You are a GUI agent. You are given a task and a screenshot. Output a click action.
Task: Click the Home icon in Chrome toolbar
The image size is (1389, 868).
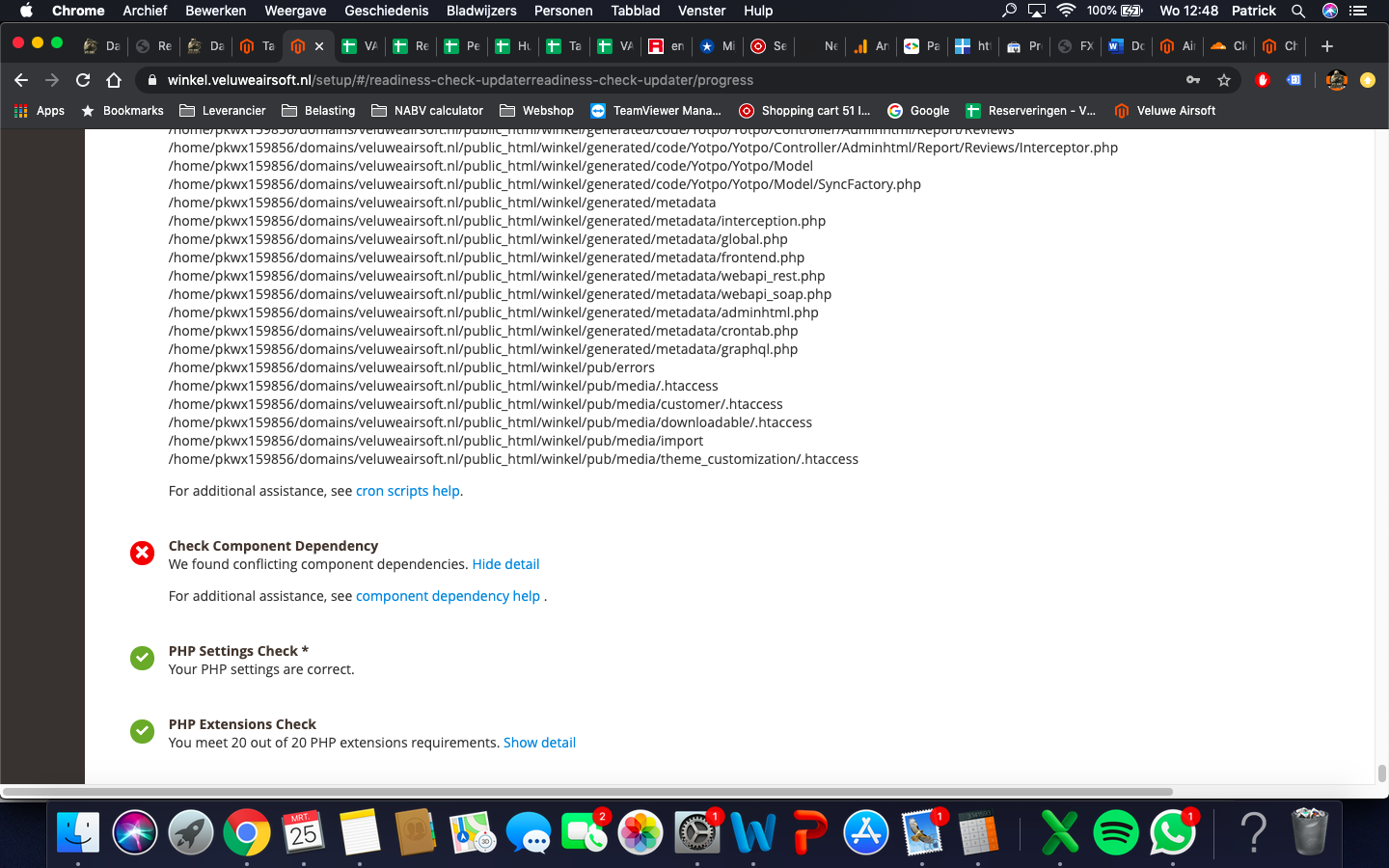(114, 80)
